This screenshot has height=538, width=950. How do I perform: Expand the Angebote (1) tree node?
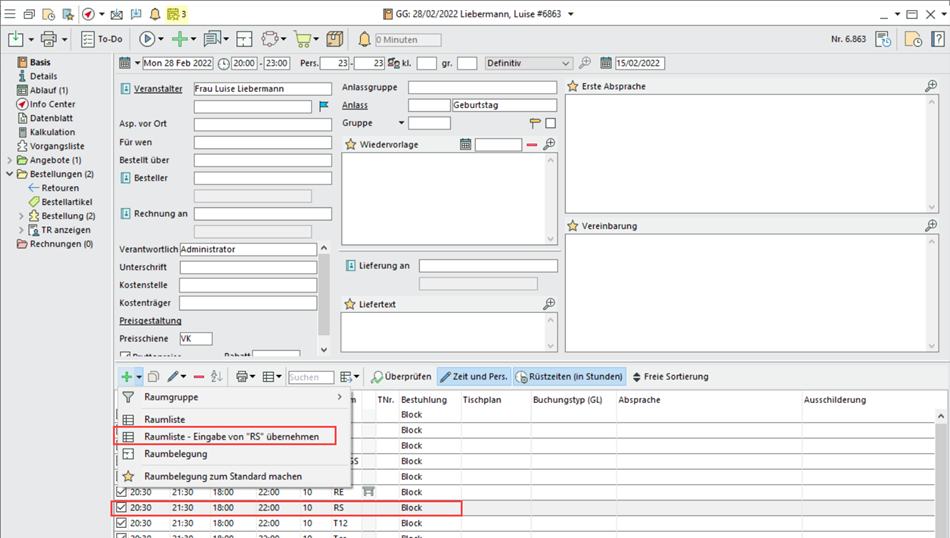pos(10,160)
